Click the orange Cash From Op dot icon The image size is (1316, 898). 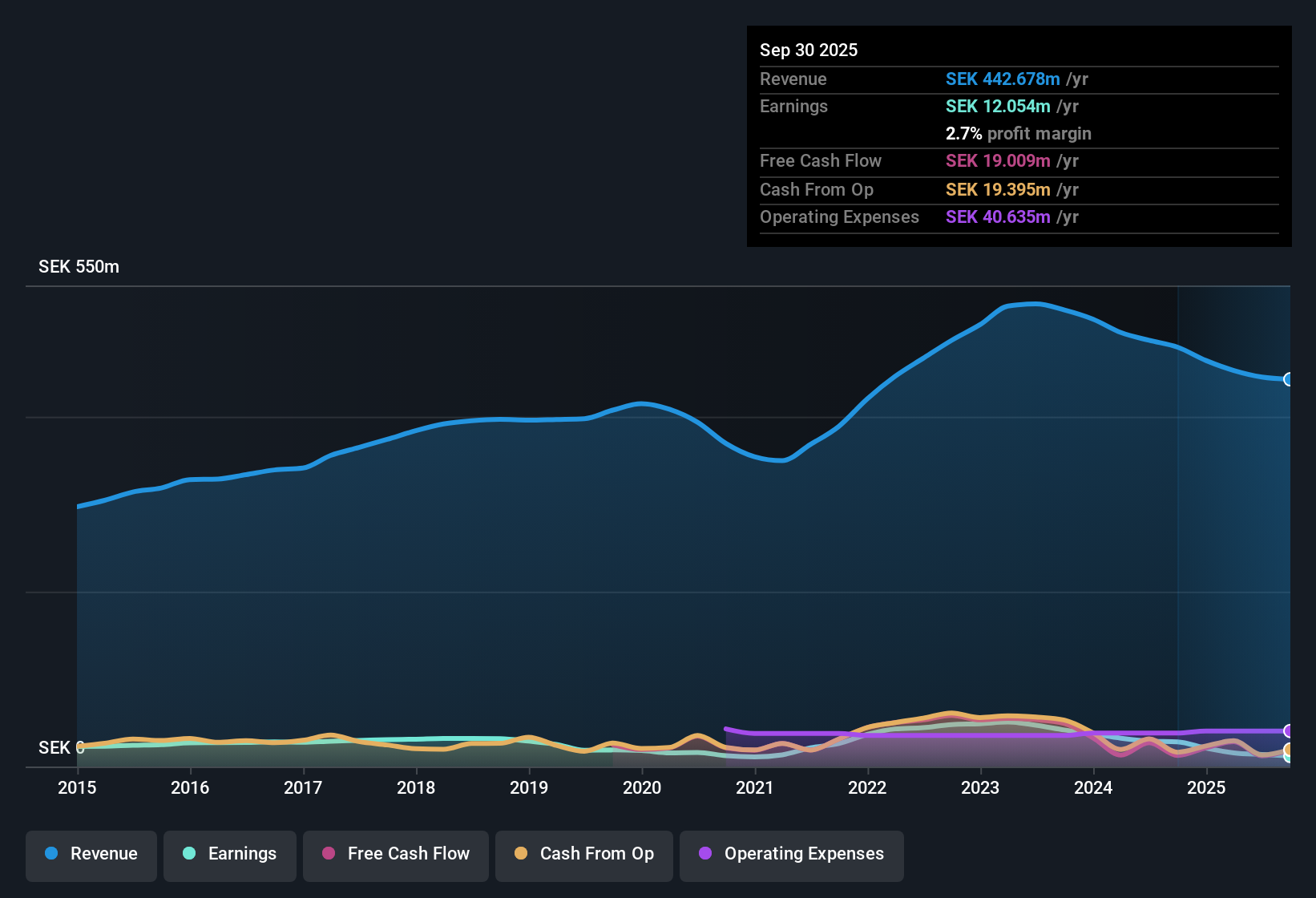[520, 854]
